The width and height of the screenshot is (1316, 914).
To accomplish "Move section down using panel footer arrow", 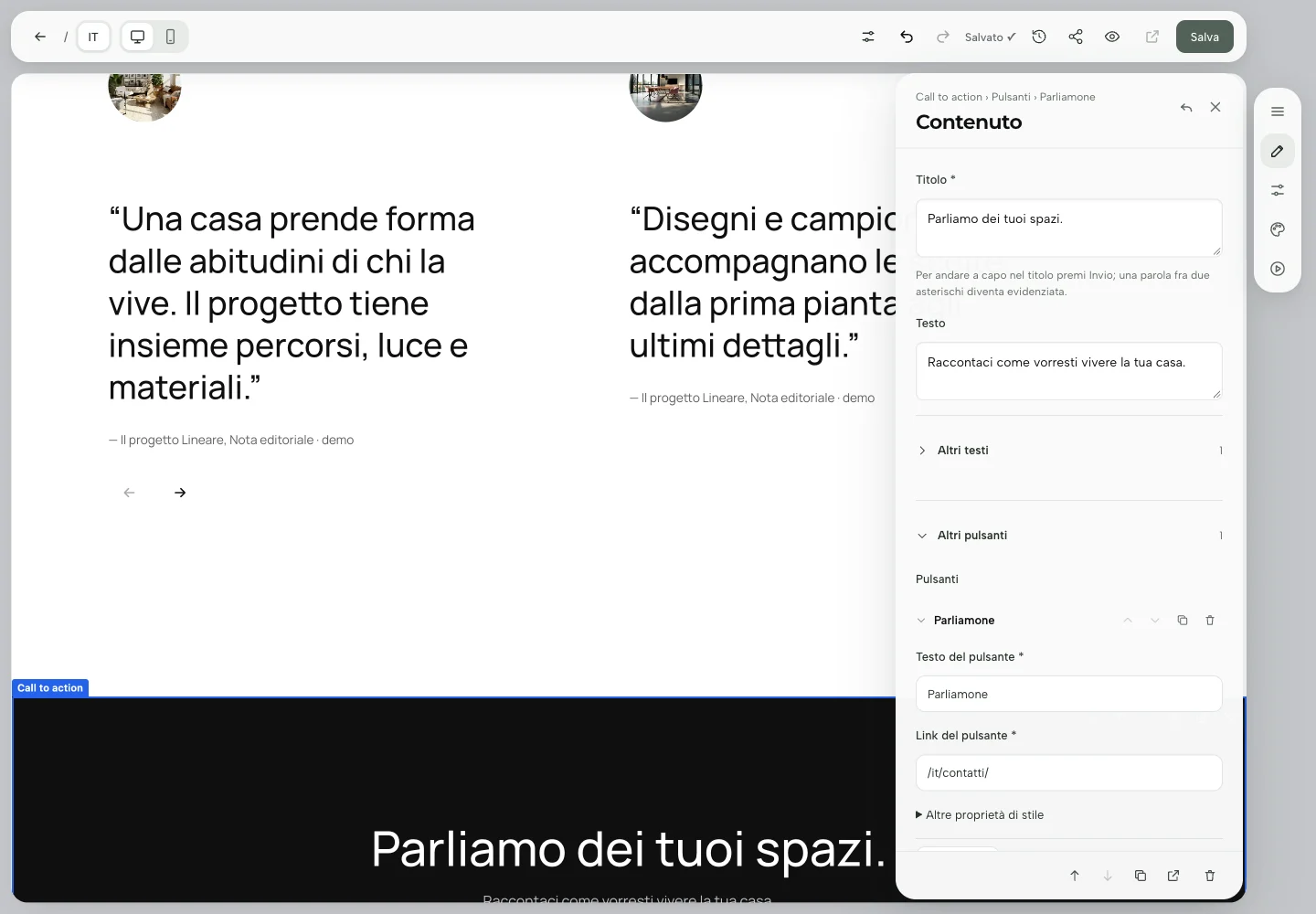I will tap(1108, 876).
